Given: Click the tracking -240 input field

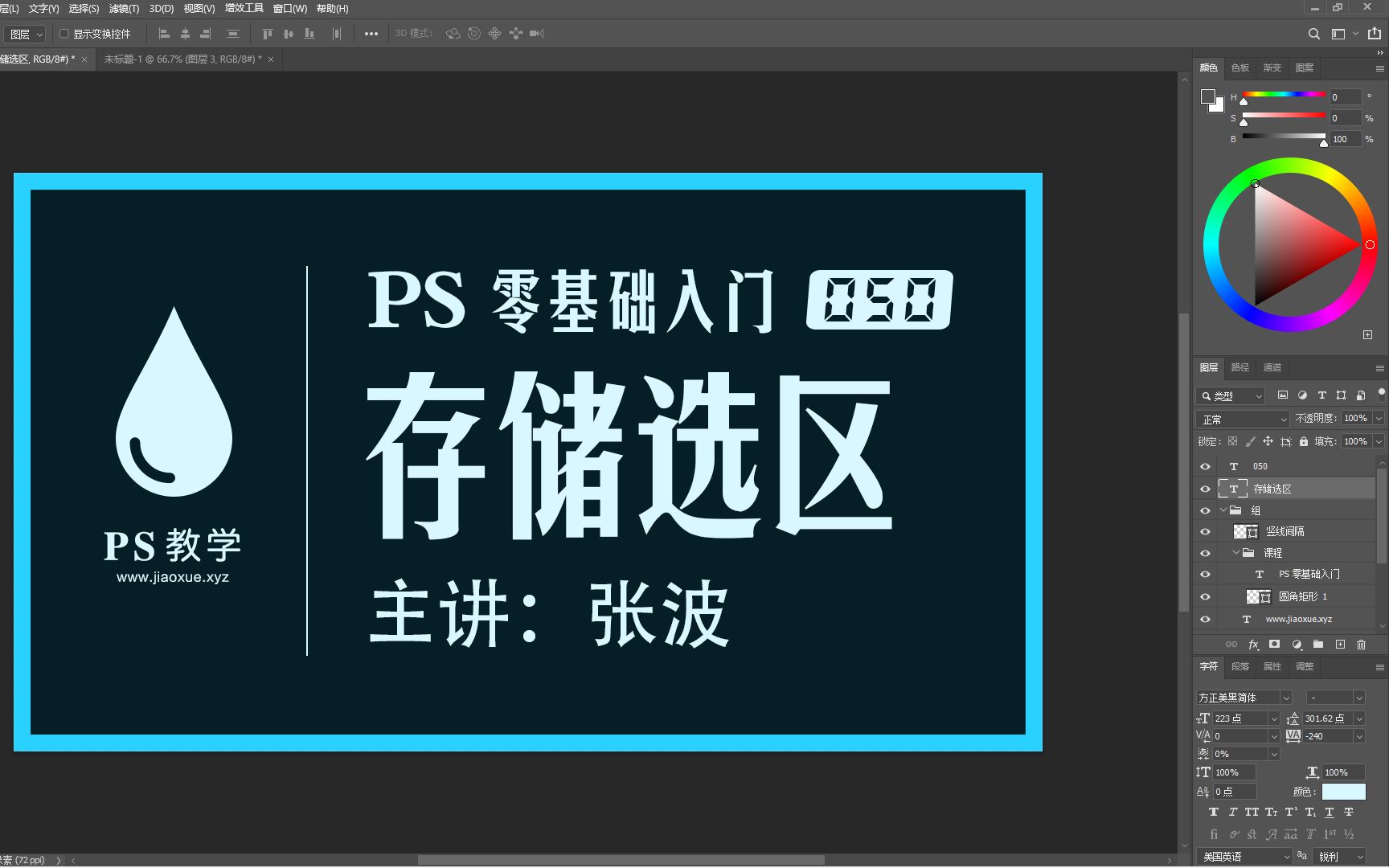Looking at the screenshot, I should pyautogui.click(x=1328, y=736).
